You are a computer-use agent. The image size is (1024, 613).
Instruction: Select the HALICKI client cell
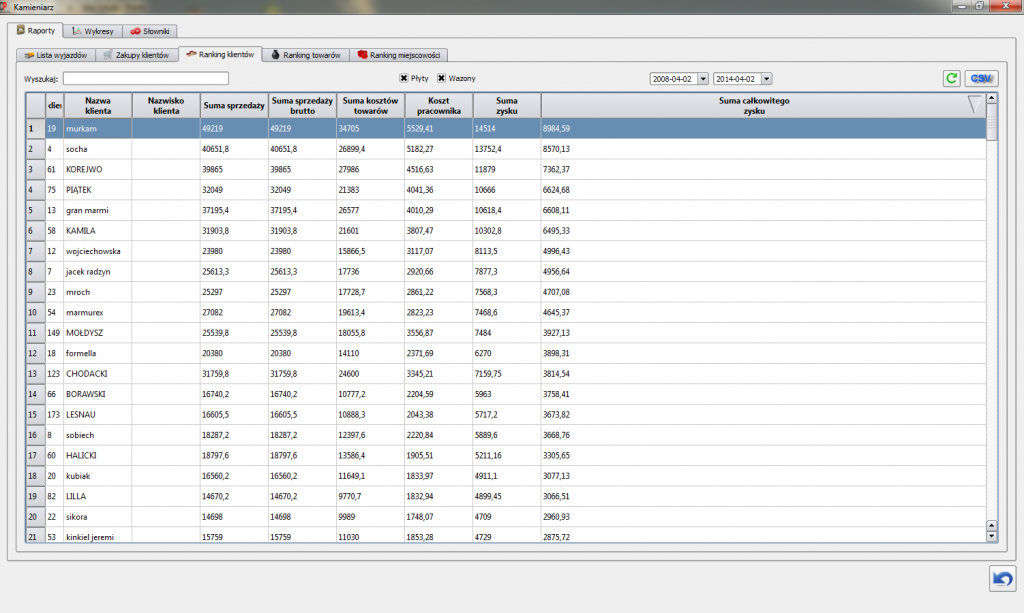click(x=98, y=456)
